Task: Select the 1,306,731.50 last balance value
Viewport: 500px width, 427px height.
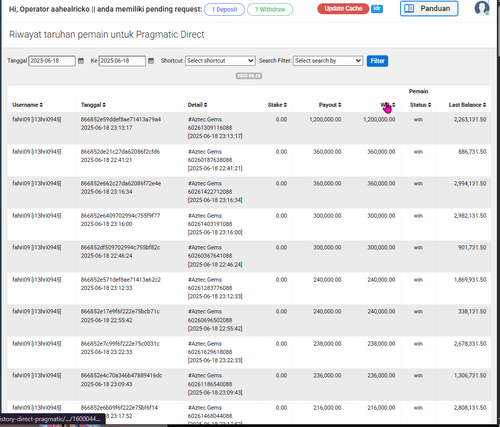Action: pyautogui.click(x=470, y=375)
